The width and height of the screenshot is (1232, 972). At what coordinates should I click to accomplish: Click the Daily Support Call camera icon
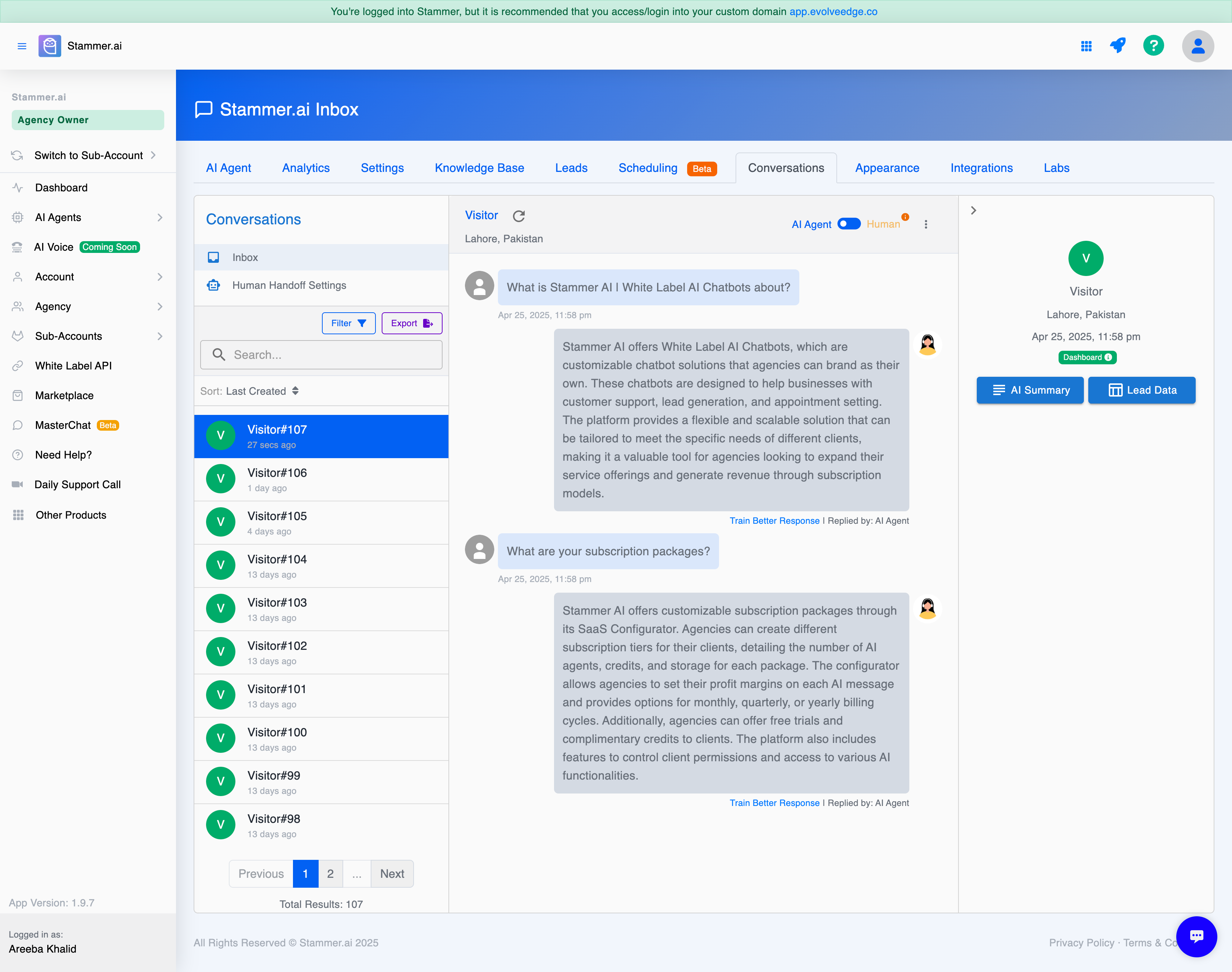click(x=17, y=484)
